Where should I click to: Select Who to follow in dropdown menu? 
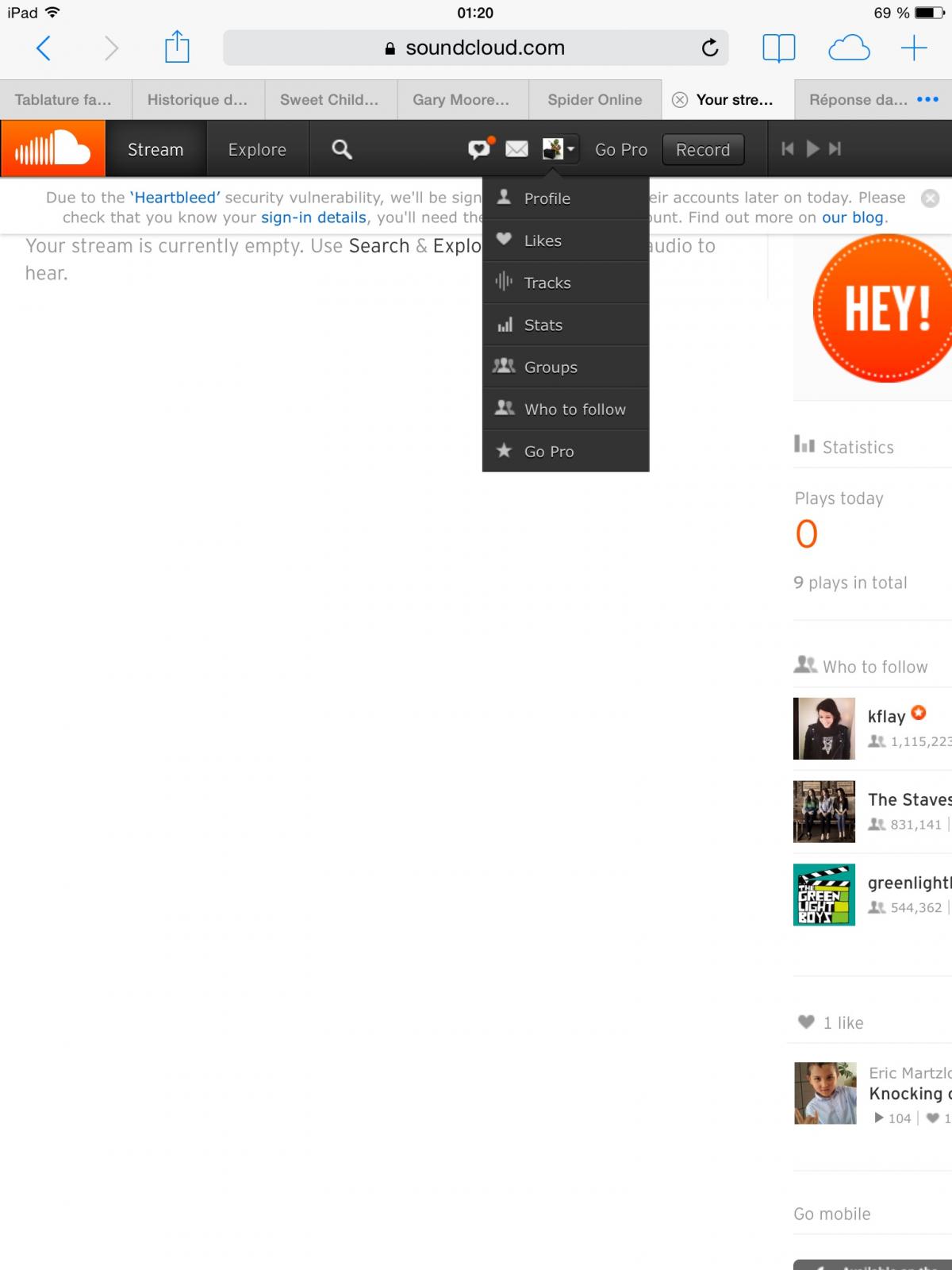tap(566, 409)
